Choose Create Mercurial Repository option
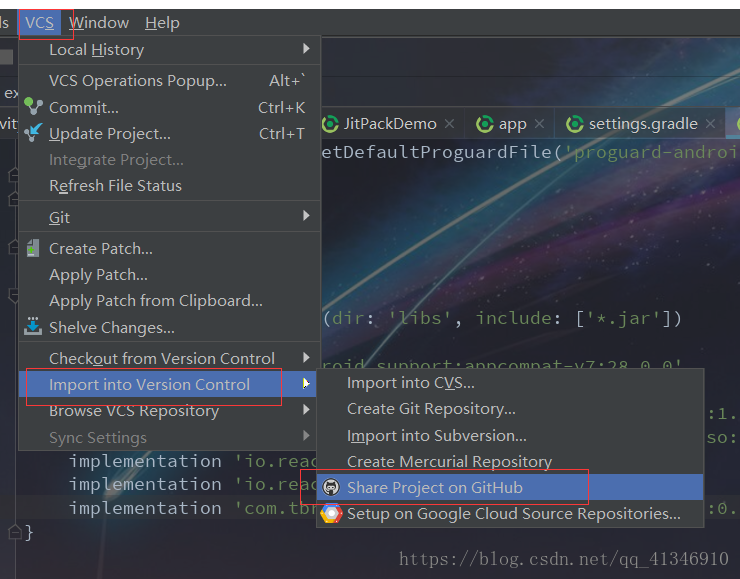This screenshot has width=740, height=579. tap(510, 462)
